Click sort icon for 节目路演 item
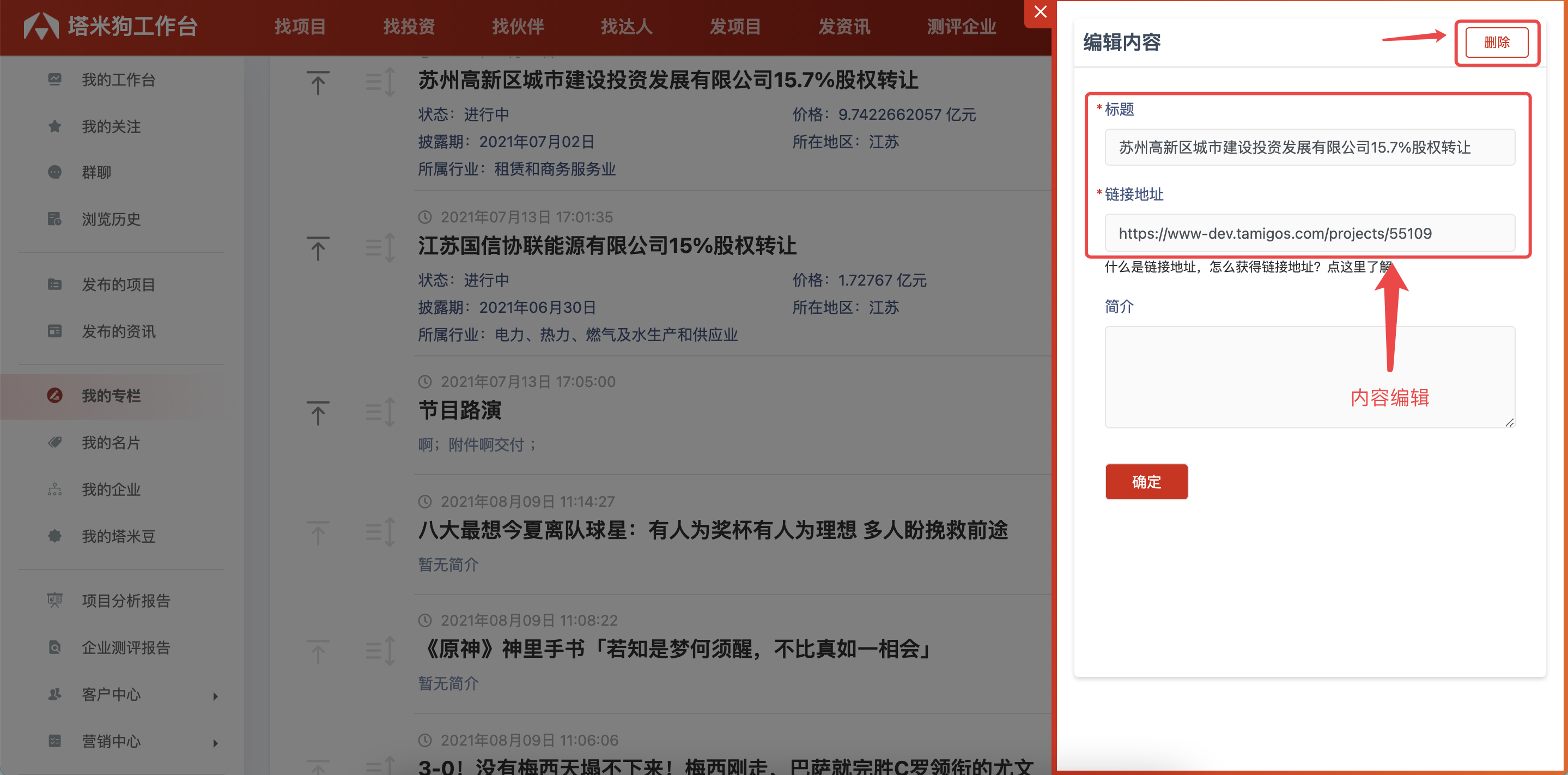 (380, 413)
